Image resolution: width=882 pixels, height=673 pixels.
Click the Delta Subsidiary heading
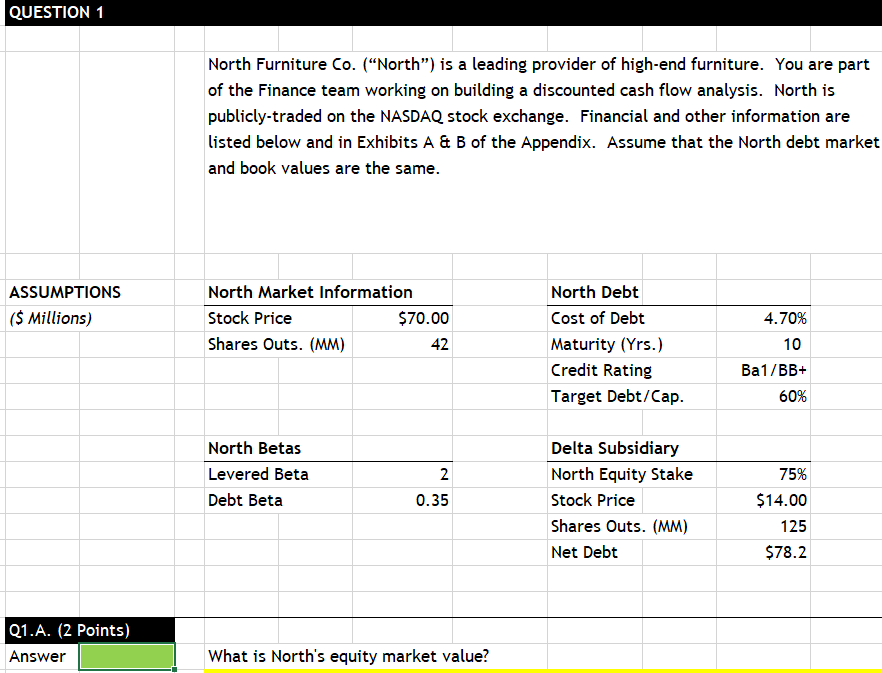coord(615,448)
